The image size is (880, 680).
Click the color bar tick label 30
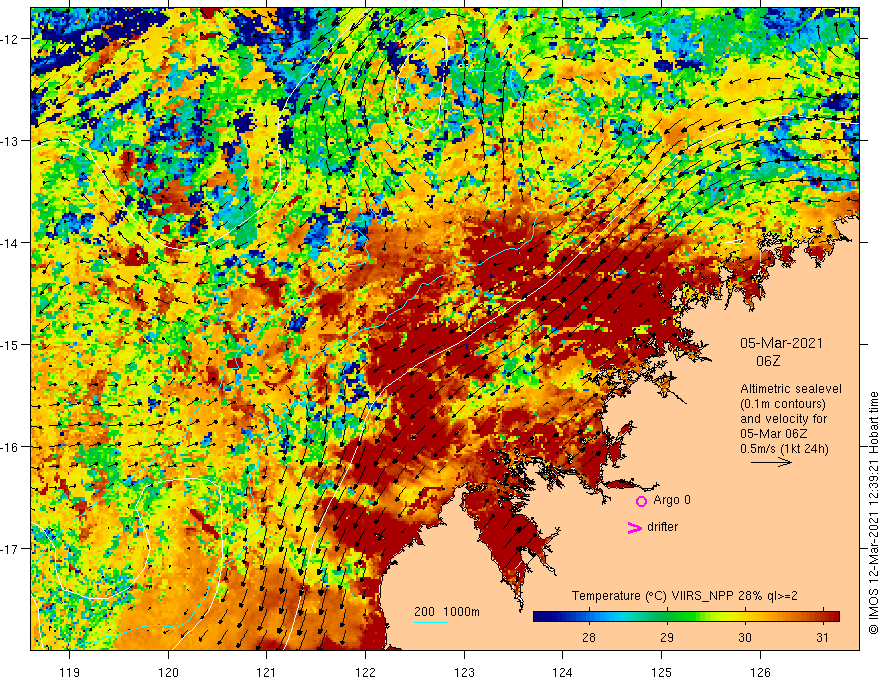click(x=745, y=637)
